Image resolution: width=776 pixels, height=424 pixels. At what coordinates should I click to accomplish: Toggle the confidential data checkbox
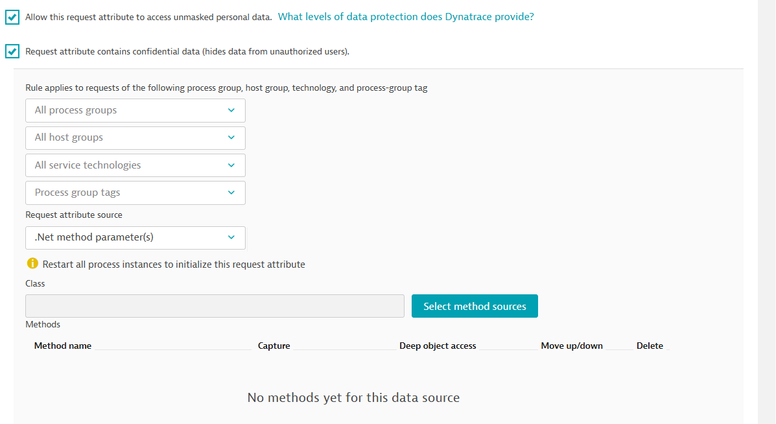click(x=12, y=51)
